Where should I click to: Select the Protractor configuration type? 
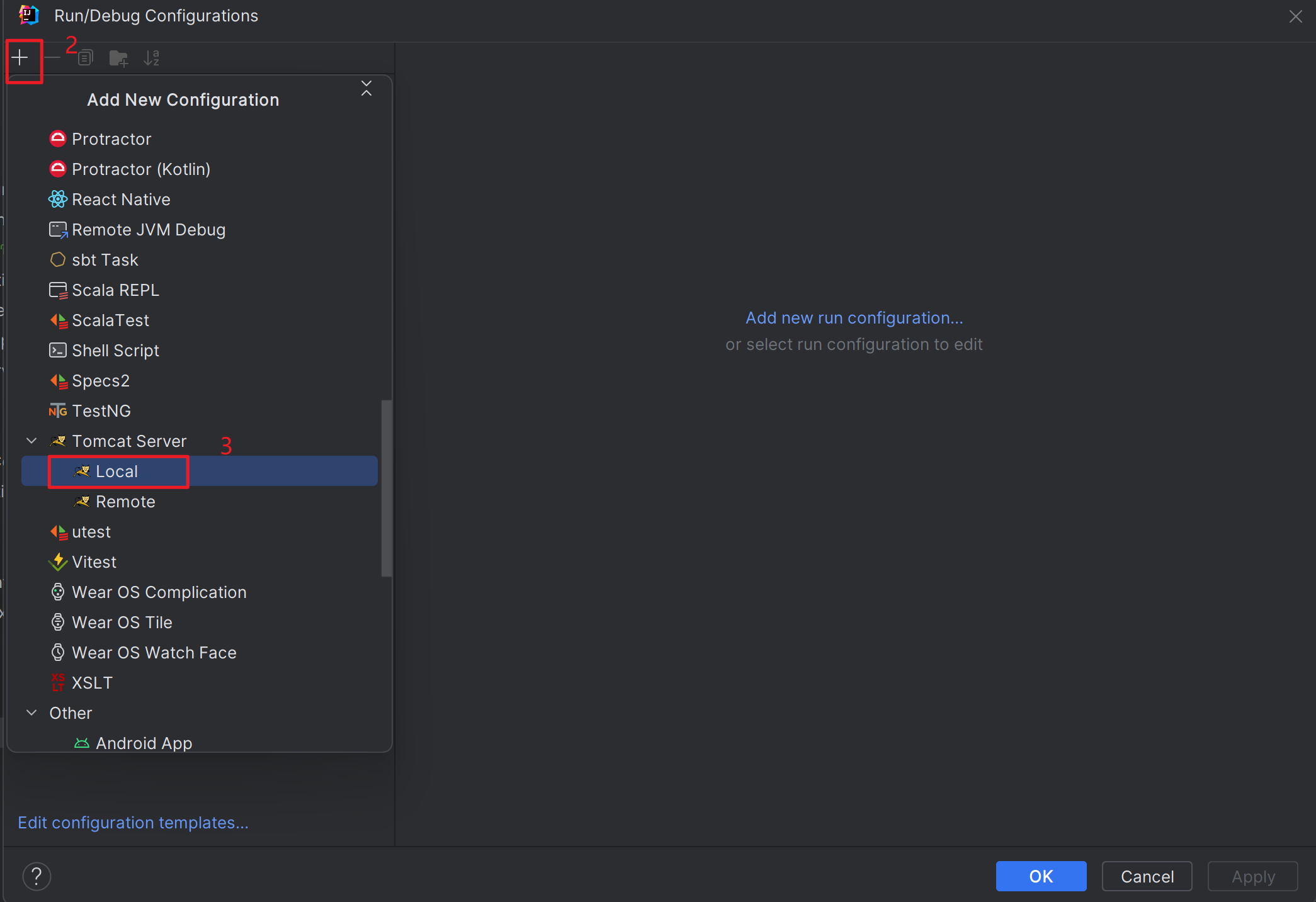pos(199,138)
